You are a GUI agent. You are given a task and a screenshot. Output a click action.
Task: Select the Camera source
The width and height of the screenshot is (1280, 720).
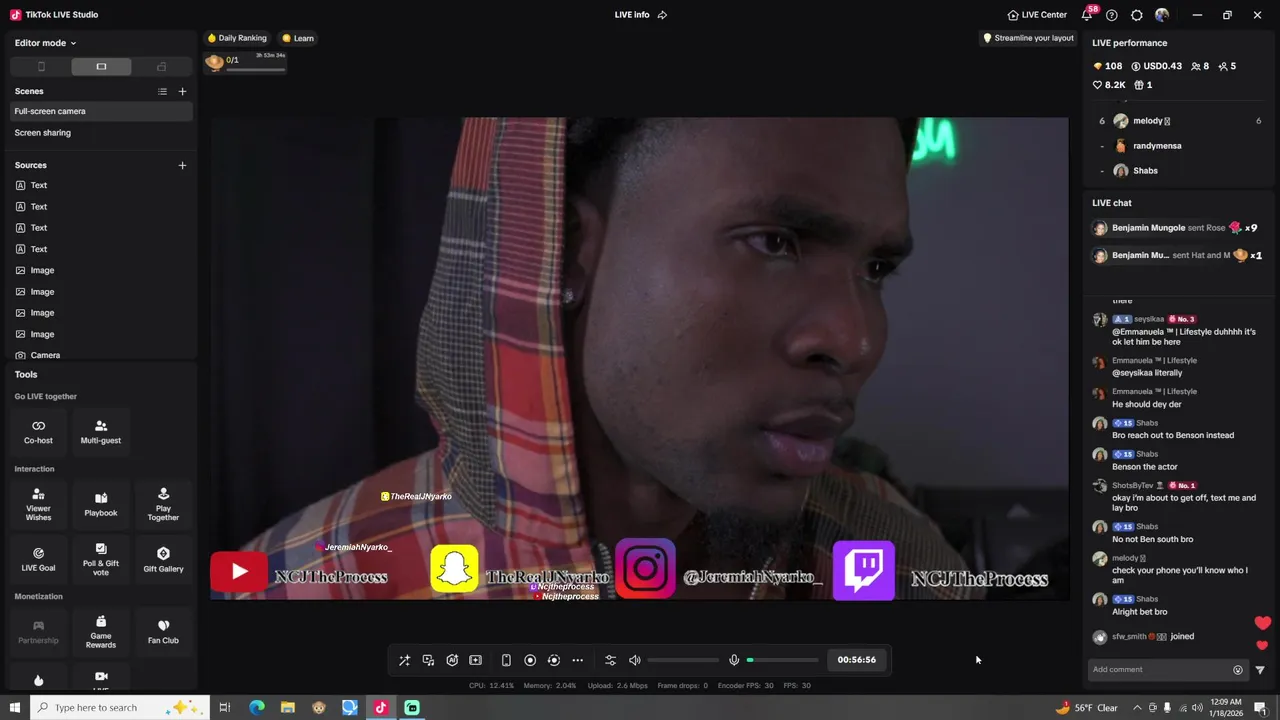(100, 355)
